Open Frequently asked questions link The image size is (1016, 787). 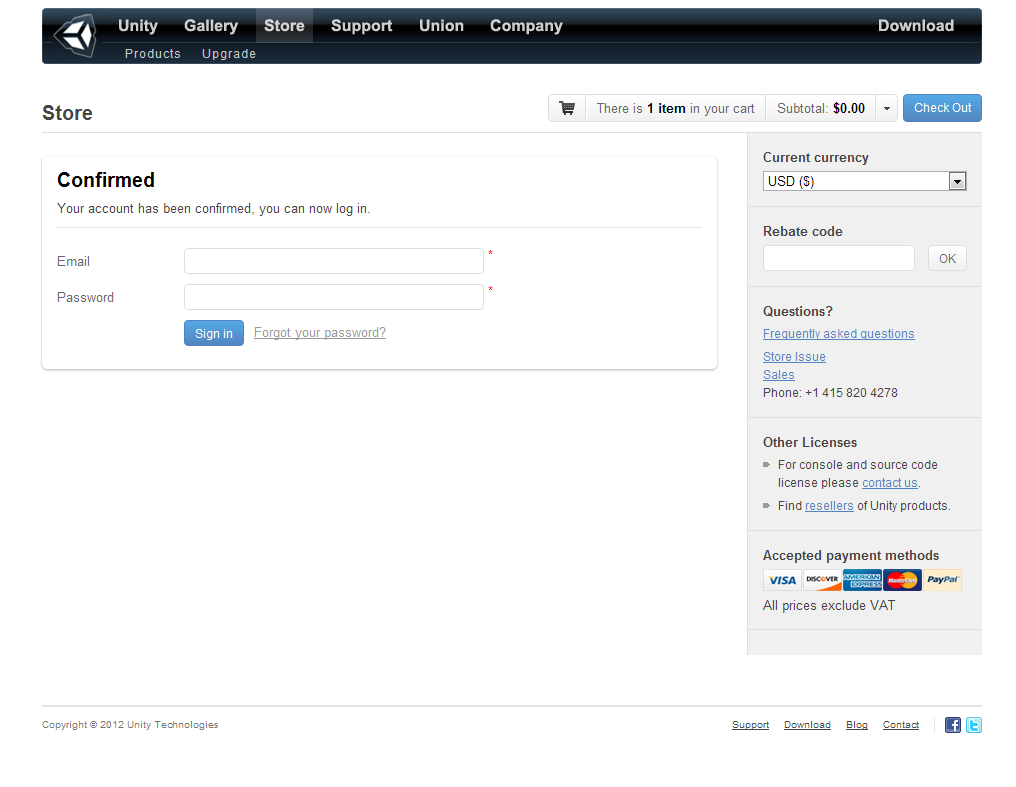pyautogui.click(x=838, y=334)
